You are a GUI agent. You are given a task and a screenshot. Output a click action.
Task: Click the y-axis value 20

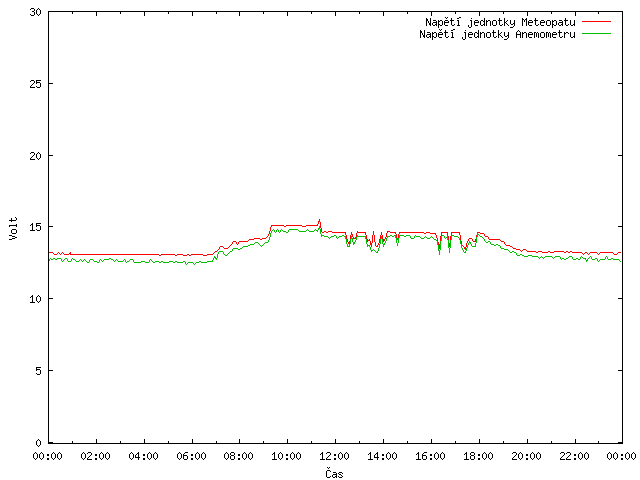[x=36, y=156]
